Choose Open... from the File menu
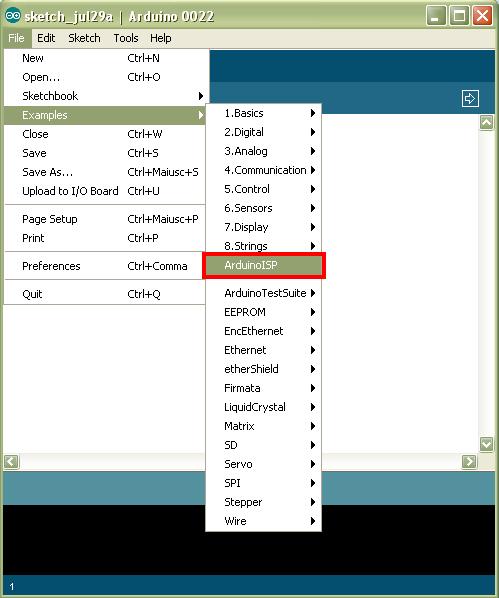The image size is (499, 598). tap(105, 77)
